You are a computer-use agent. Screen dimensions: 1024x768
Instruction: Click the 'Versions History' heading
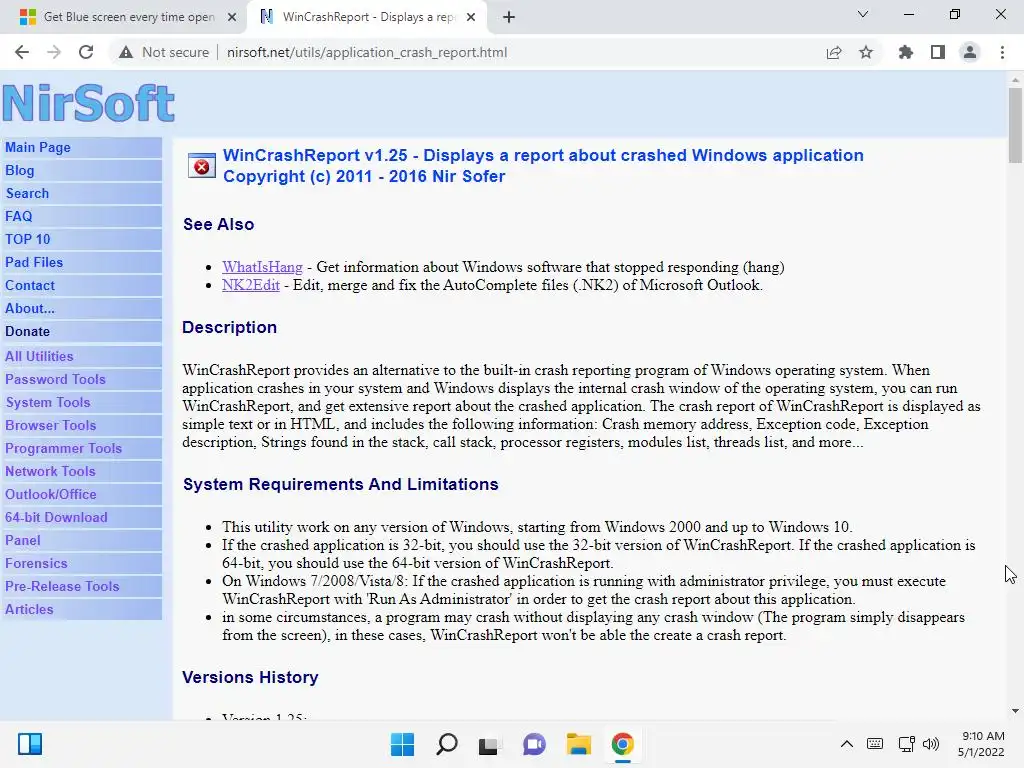[250, 677]
